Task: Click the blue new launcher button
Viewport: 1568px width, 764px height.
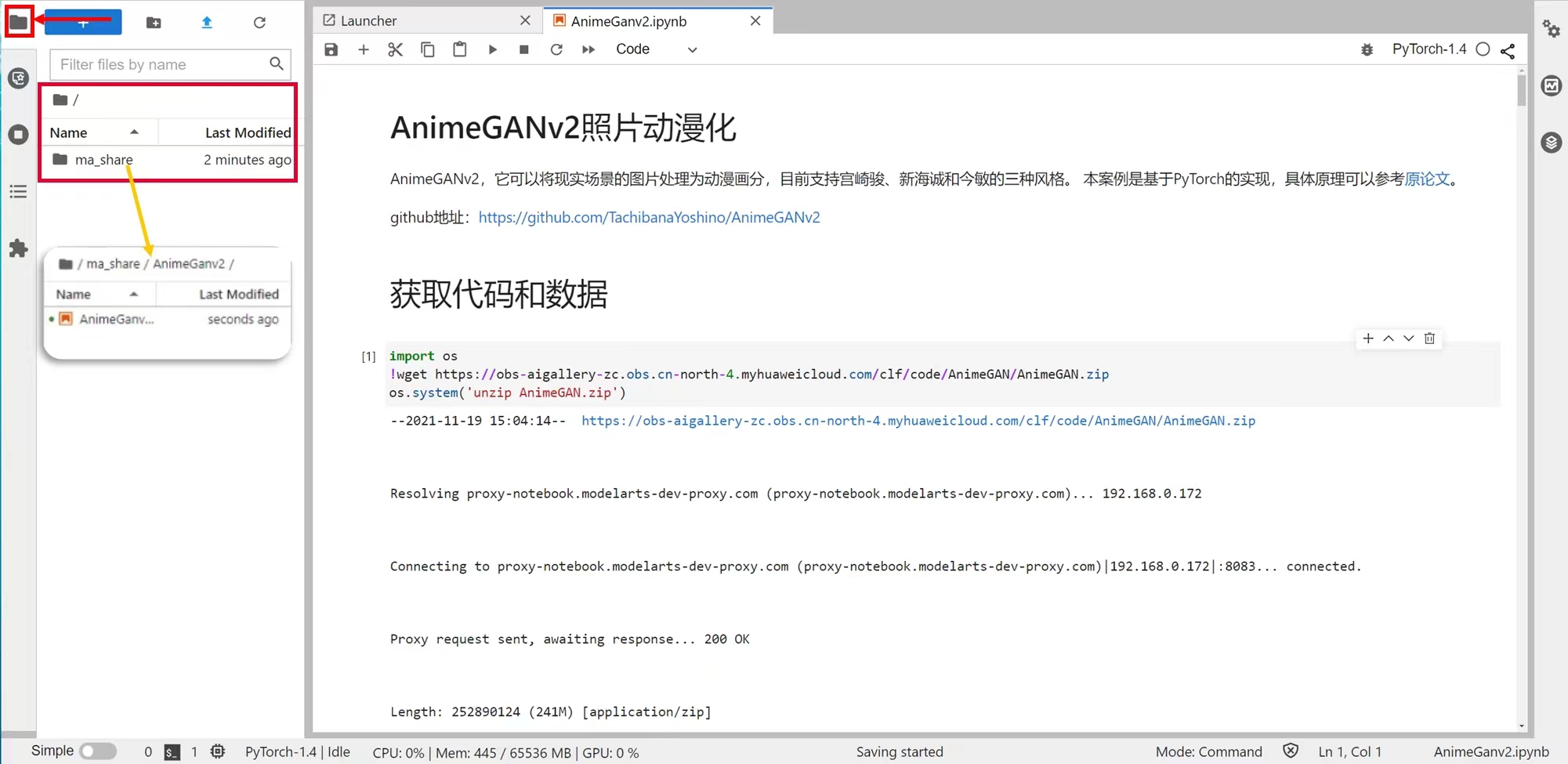Action: [83, 23]
